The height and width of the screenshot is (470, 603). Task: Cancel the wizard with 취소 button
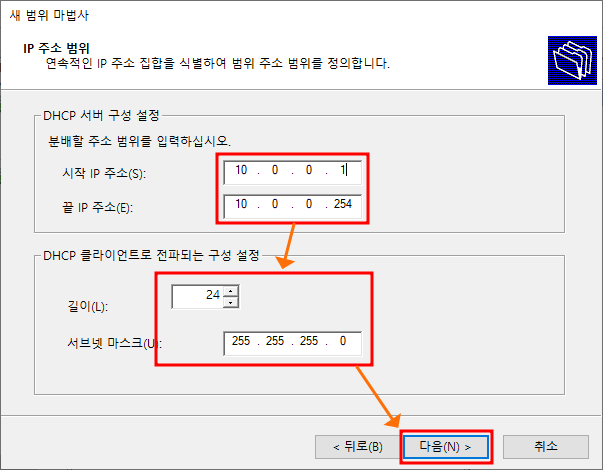click(546, 447)
